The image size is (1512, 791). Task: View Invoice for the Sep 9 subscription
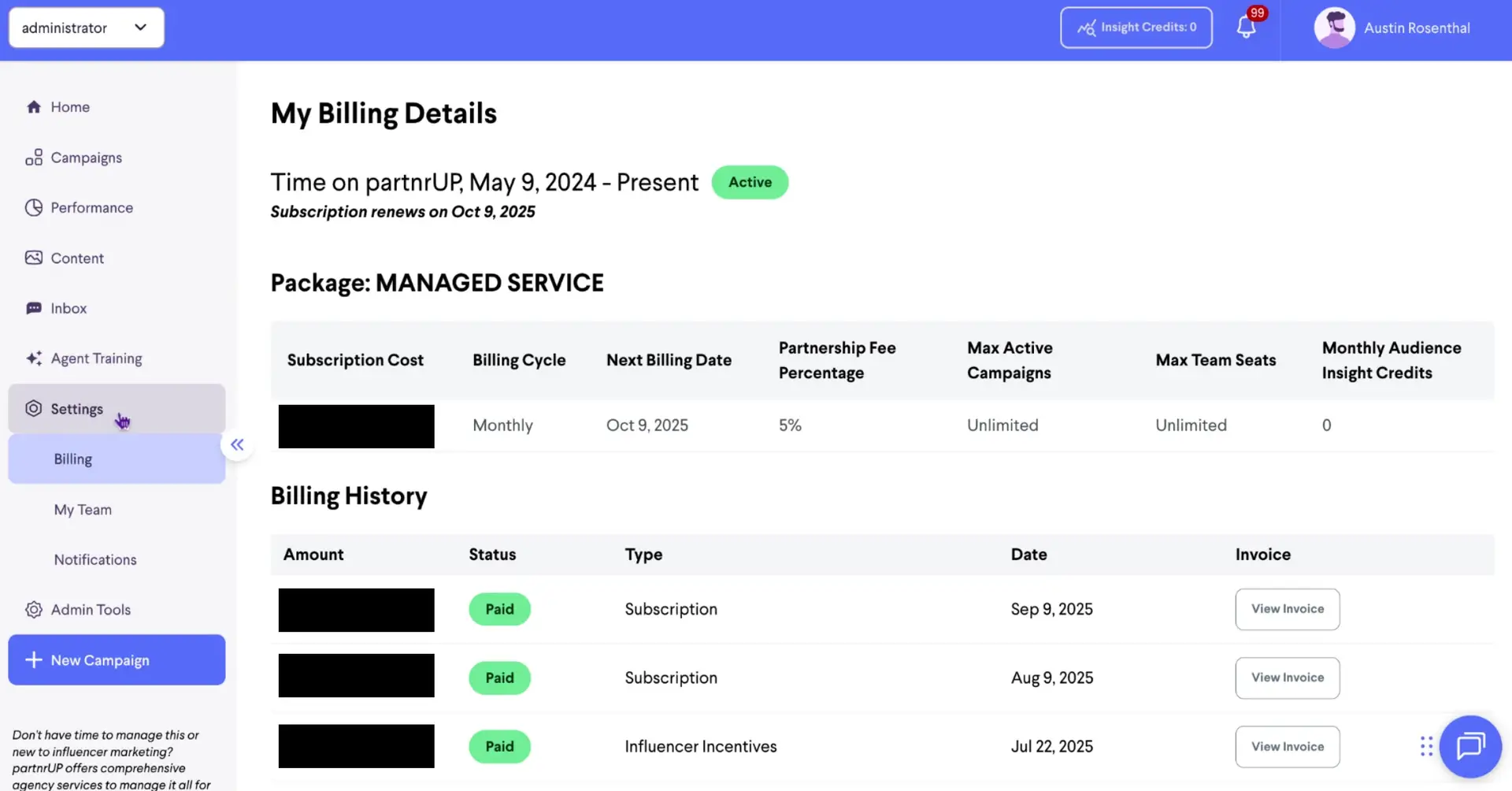coord(1287,609)
